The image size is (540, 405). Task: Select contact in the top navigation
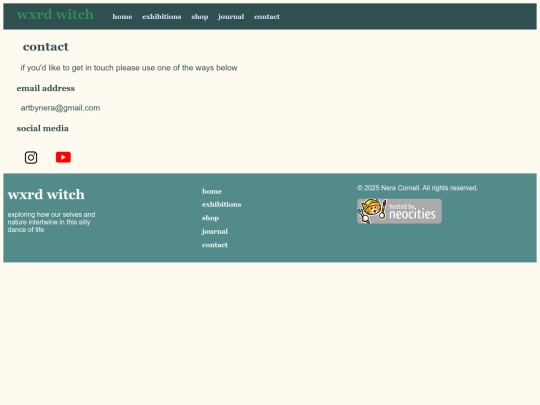point(267,17)
